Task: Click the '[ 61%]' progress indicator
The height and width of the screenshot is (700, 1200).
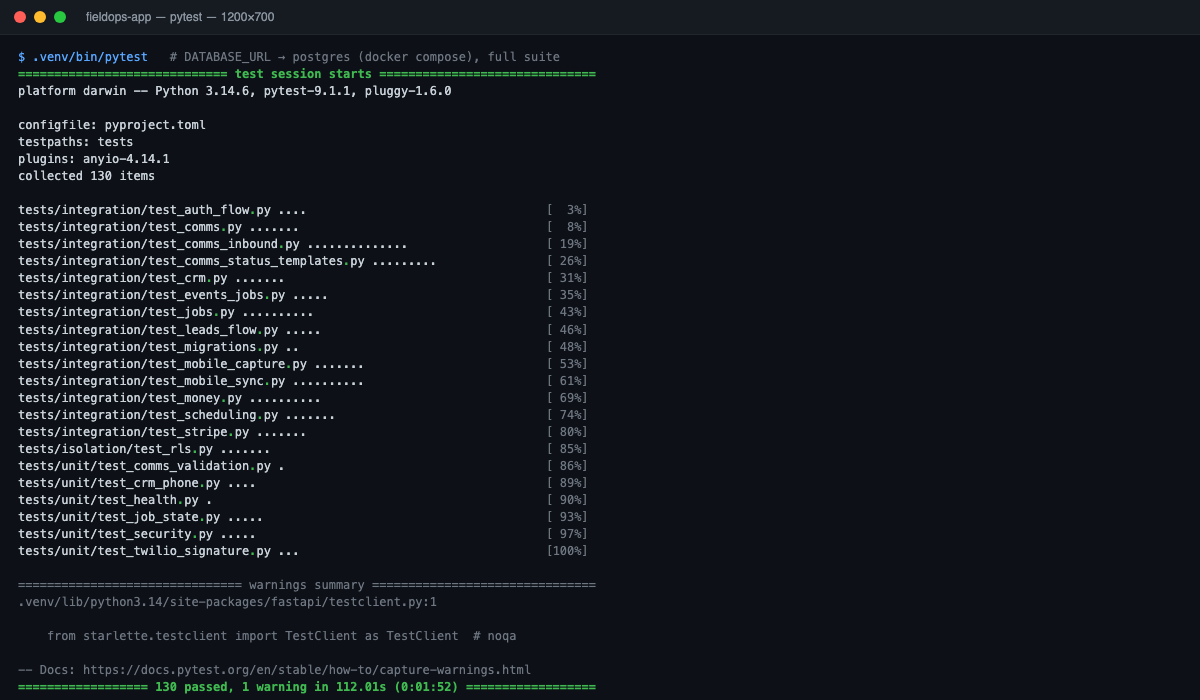Action: pos(567,381)
